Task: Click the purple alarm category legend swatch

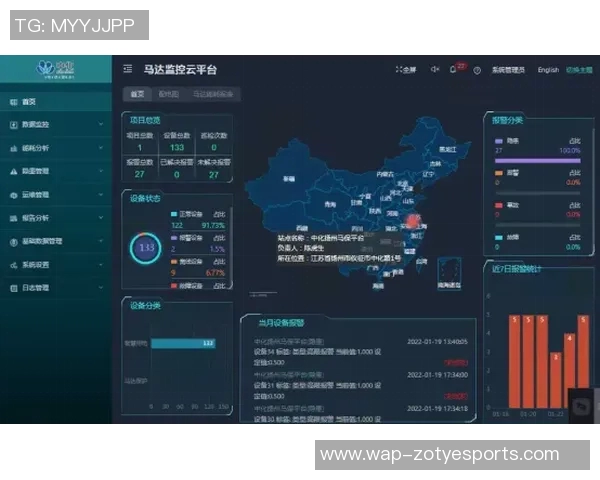Action: pos(499,141)
